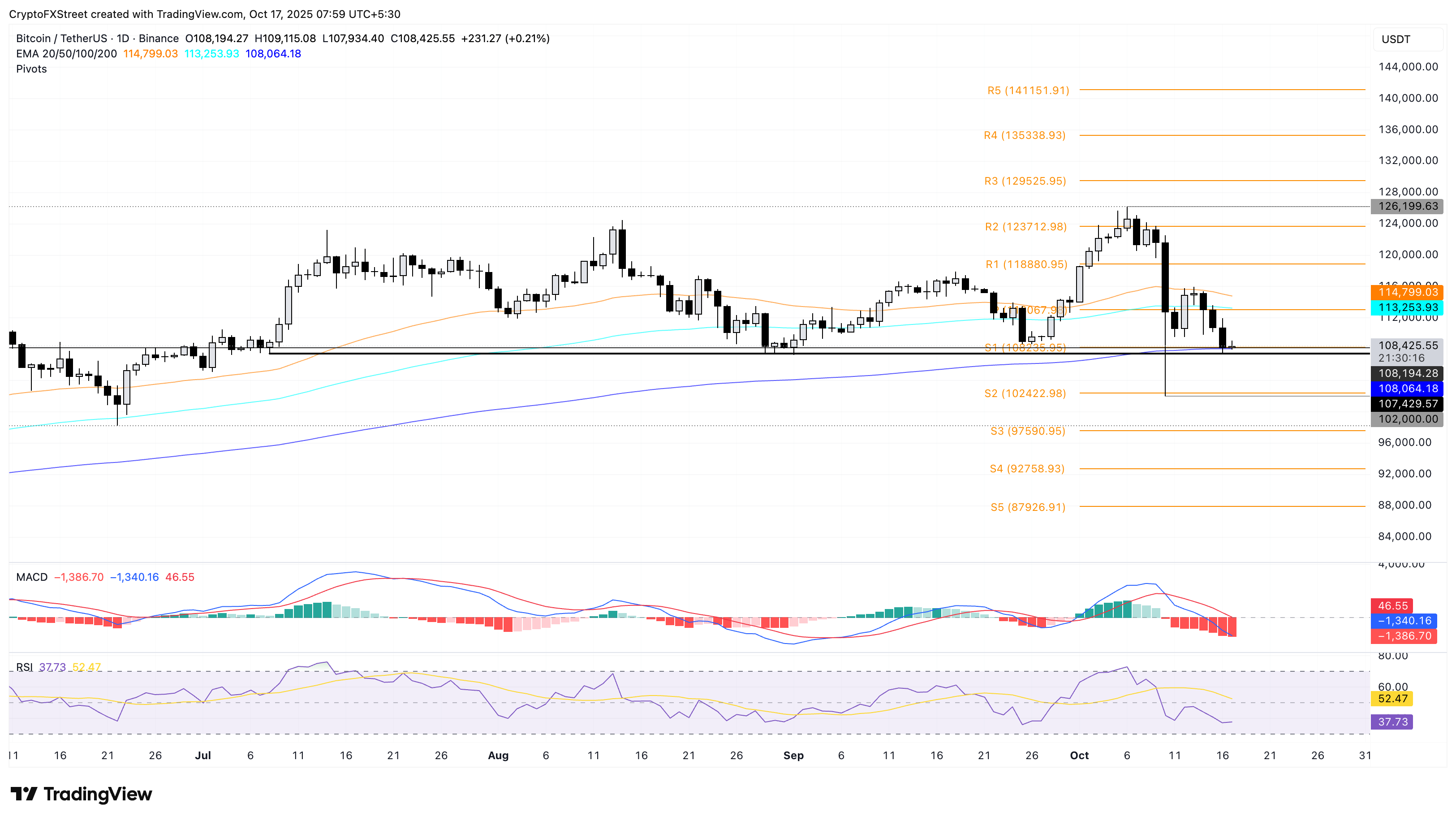The width and height of the screenshot is (1456, 821).
Task: Click the RSI indicator label
Action: pos(24,667)
